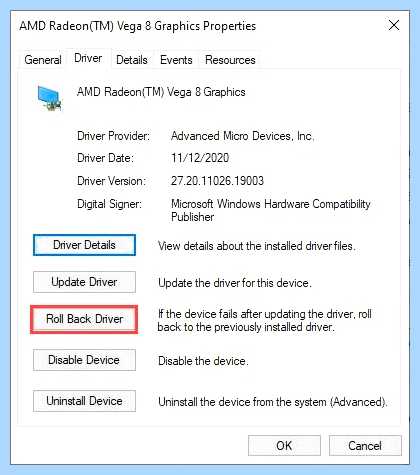Viewport: 420px width, 475px height.
Task: Click Microsoft Windows Hardware Compatibility Publisher text
Action: click(270, 210)
